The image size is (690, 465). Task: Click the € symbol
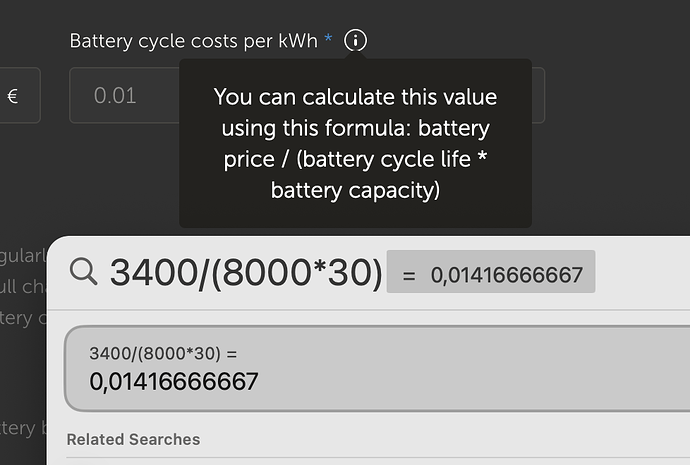pos(13,96)
